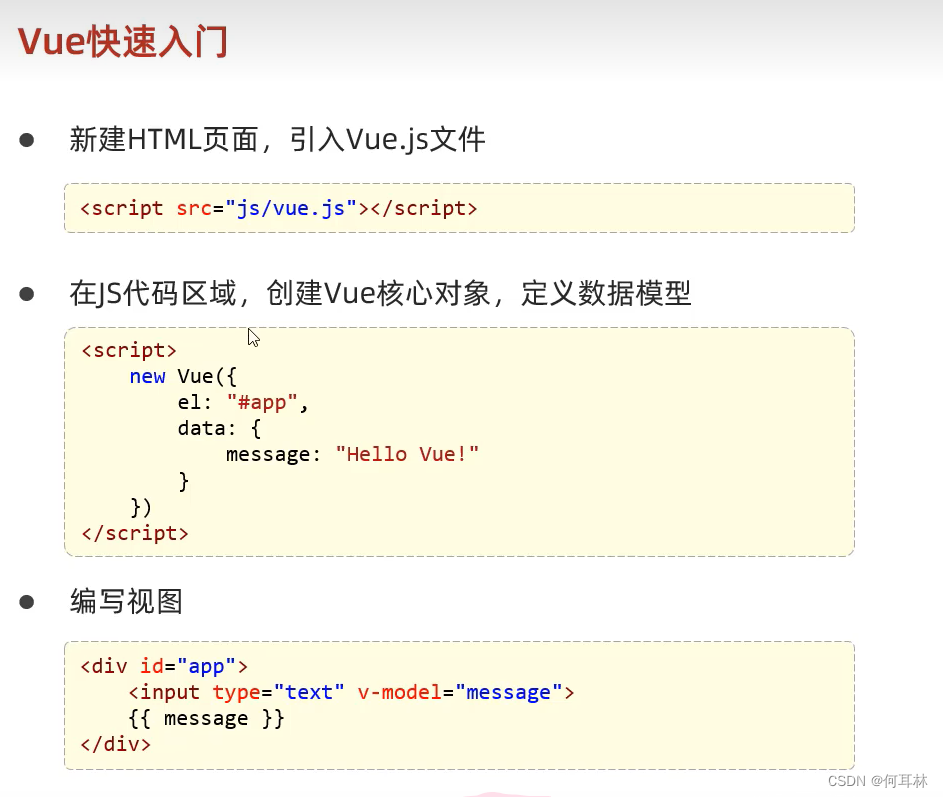This screenshot has width=943, height=797.
Task: Select the second bullet point marker
Action: point(27,292)
